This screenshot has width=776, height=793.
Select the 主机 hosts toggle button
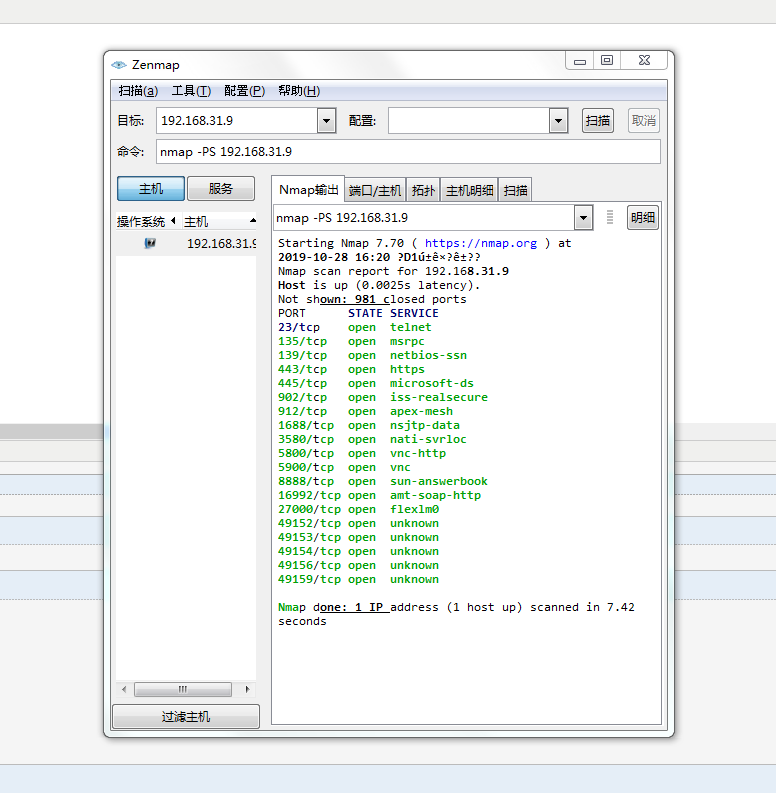click(x=151, y=189)
